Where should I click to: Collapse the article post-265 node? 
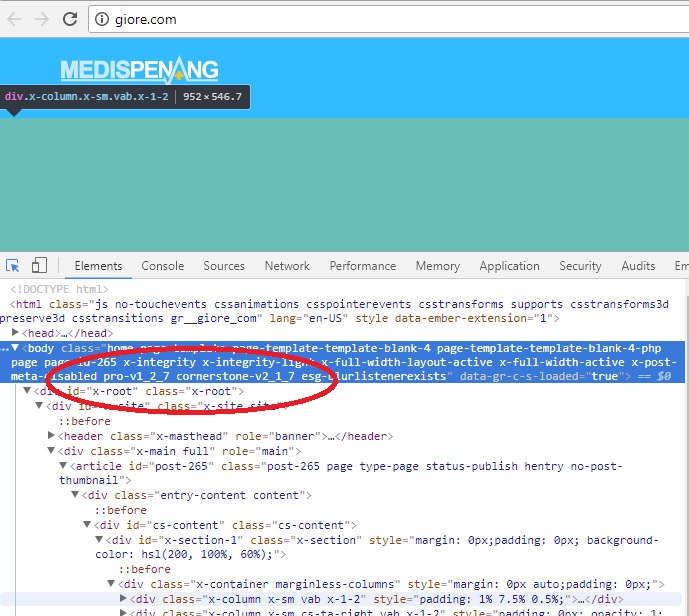[63, 465]
